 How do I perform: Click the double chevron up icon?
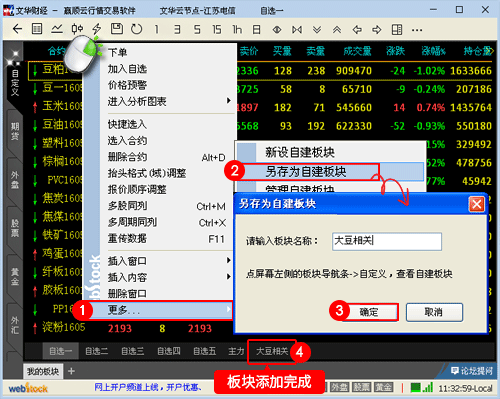point(337,30)
